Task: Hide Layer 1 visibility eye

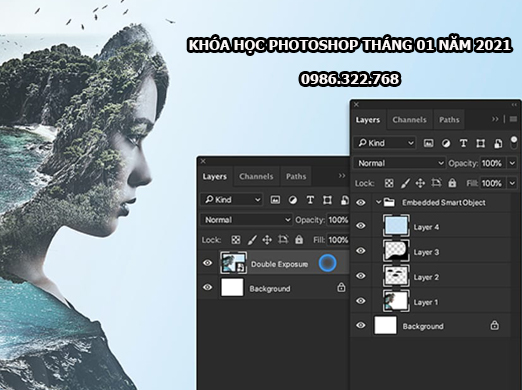Action: 360,301
